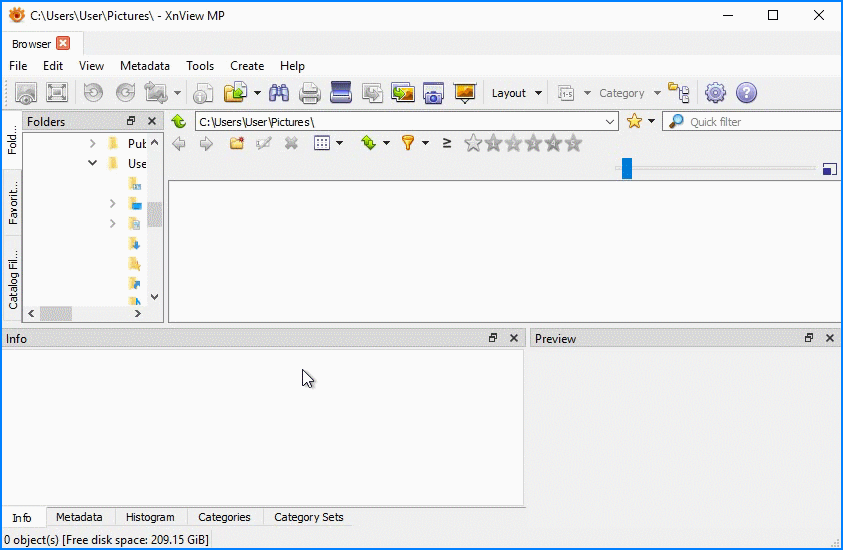The image size is (843, 550).
Task: Click the thumbnail size slider handle
Action: click(627, 168)
